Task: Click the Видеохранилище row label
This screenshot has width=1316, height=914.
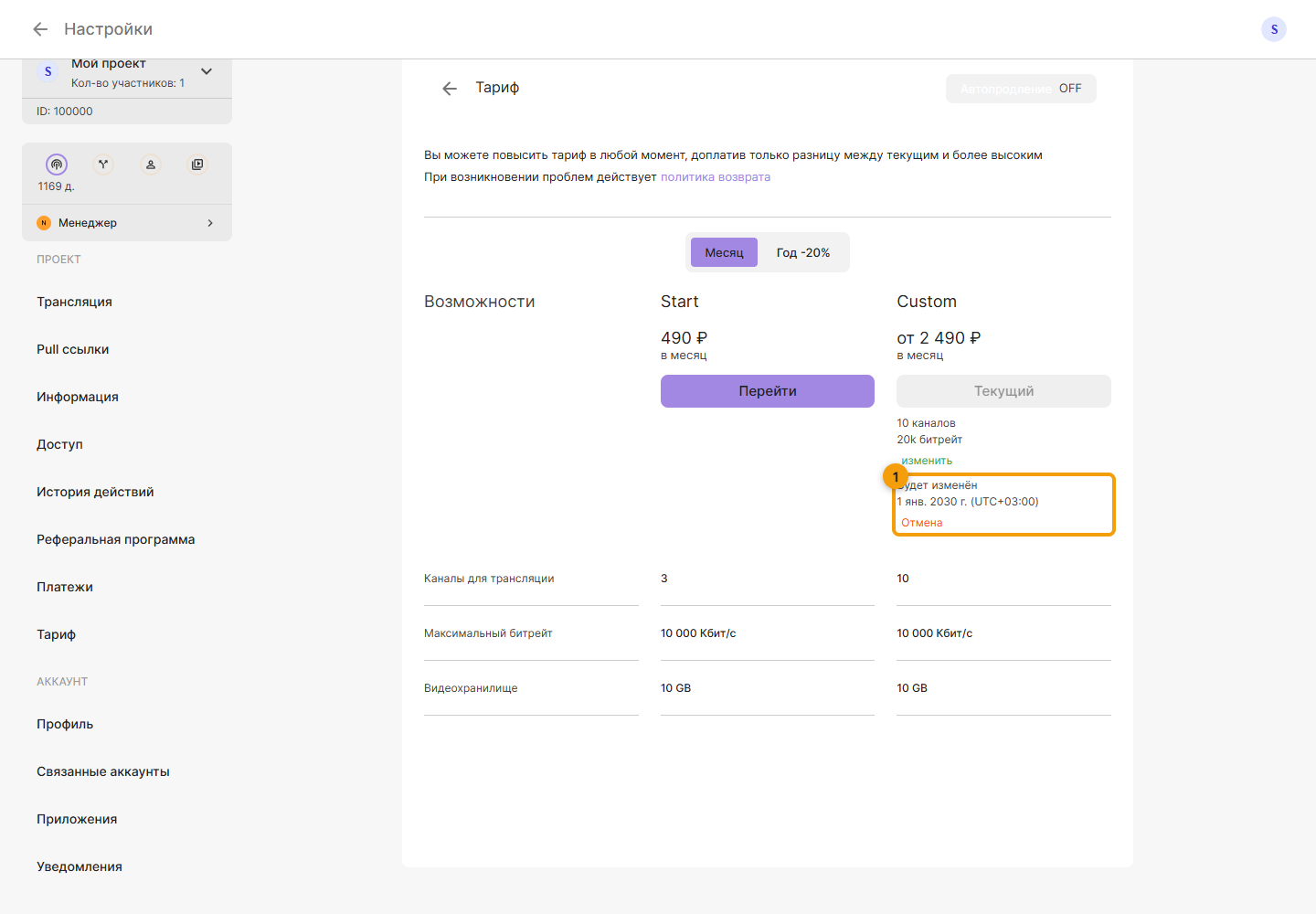Action: tap(471, 688)
